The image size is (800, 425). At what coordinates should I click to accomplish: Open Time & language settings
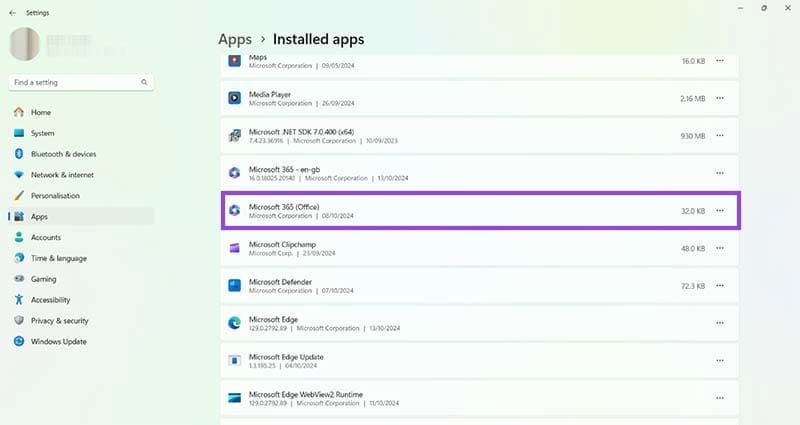tap(81, 259)
